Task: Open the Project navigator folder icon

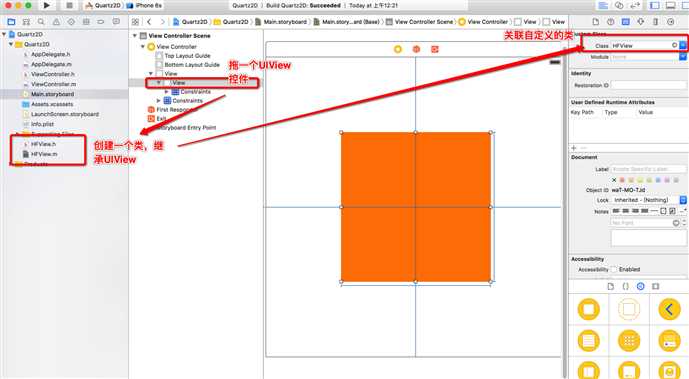Action: [x=11, y=22]
